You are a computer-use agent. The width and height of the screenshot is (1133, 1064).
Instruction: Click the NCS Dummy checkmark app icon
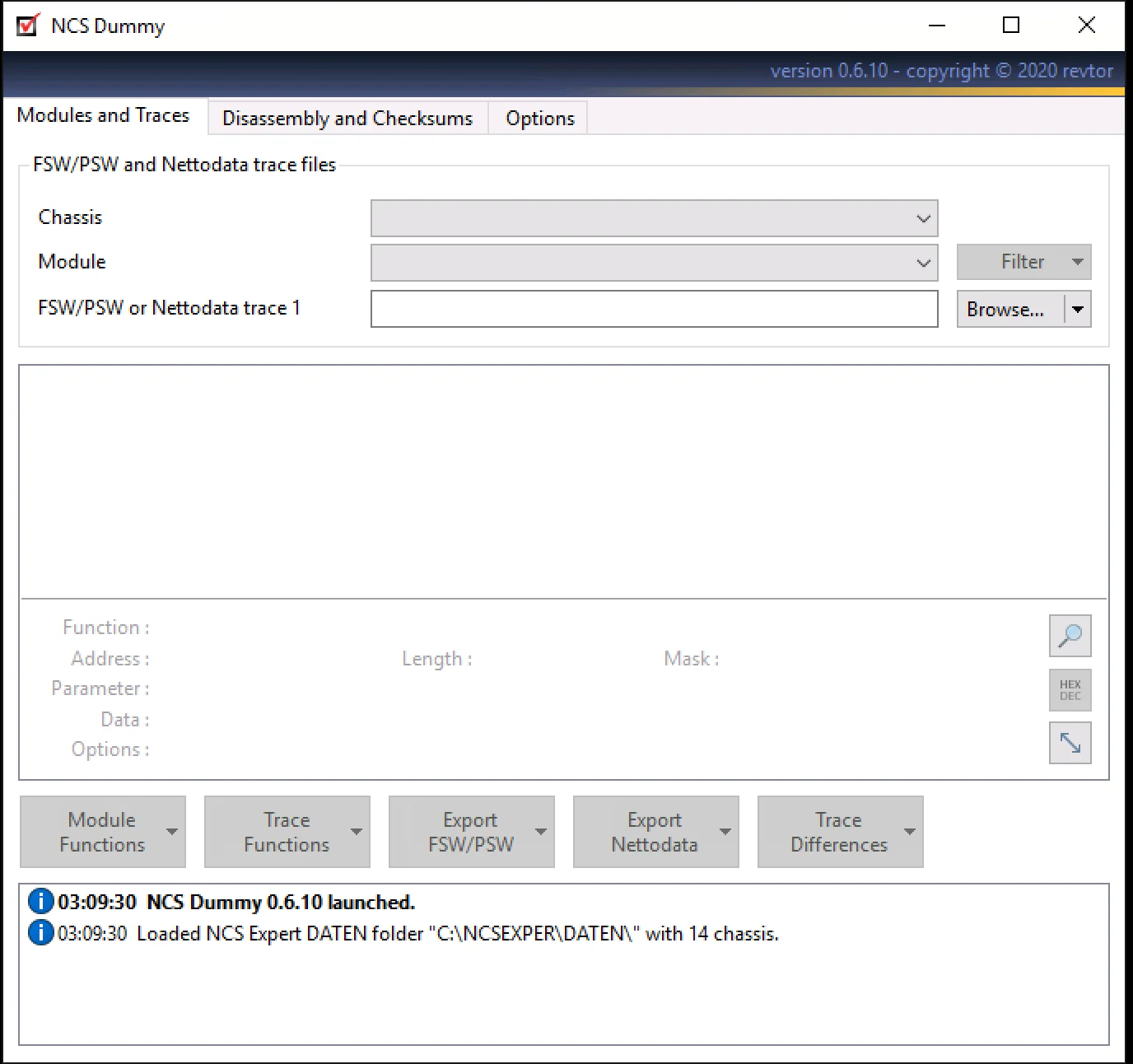pos(27,26)
